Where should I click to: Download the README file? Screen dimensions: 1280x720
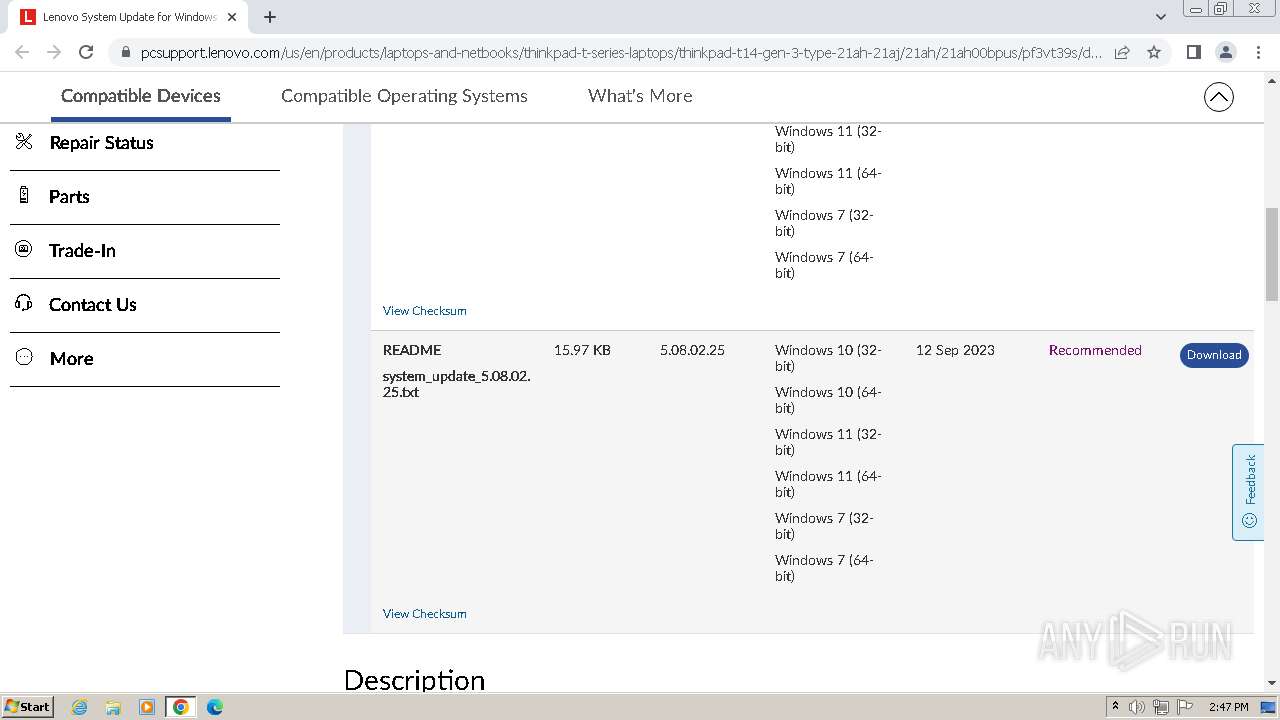pos(1214,355)
